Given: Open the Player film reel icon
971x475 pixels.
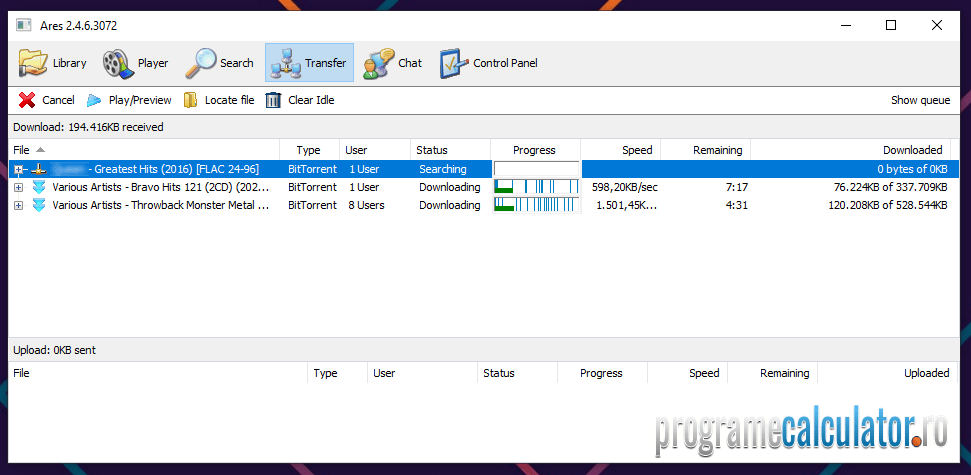Looking at the screenshot, I should 118,63.
